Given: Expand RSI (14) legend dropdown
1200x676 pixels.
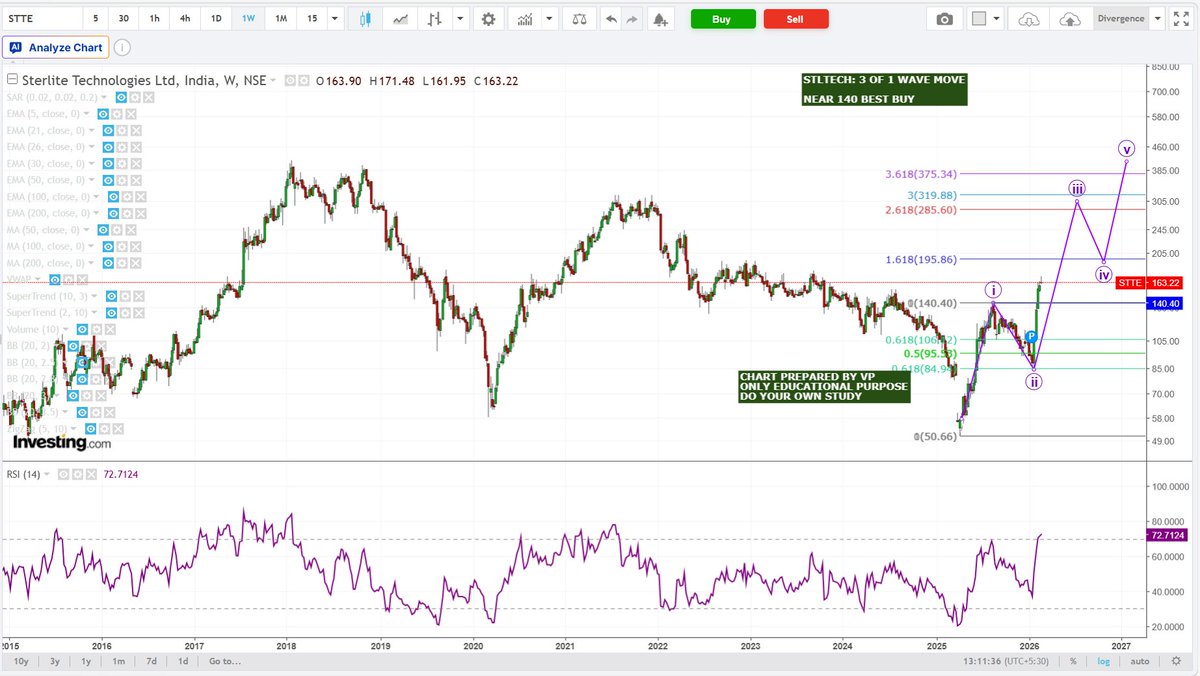Looking at the screenshot, I should tap(47, 474).
